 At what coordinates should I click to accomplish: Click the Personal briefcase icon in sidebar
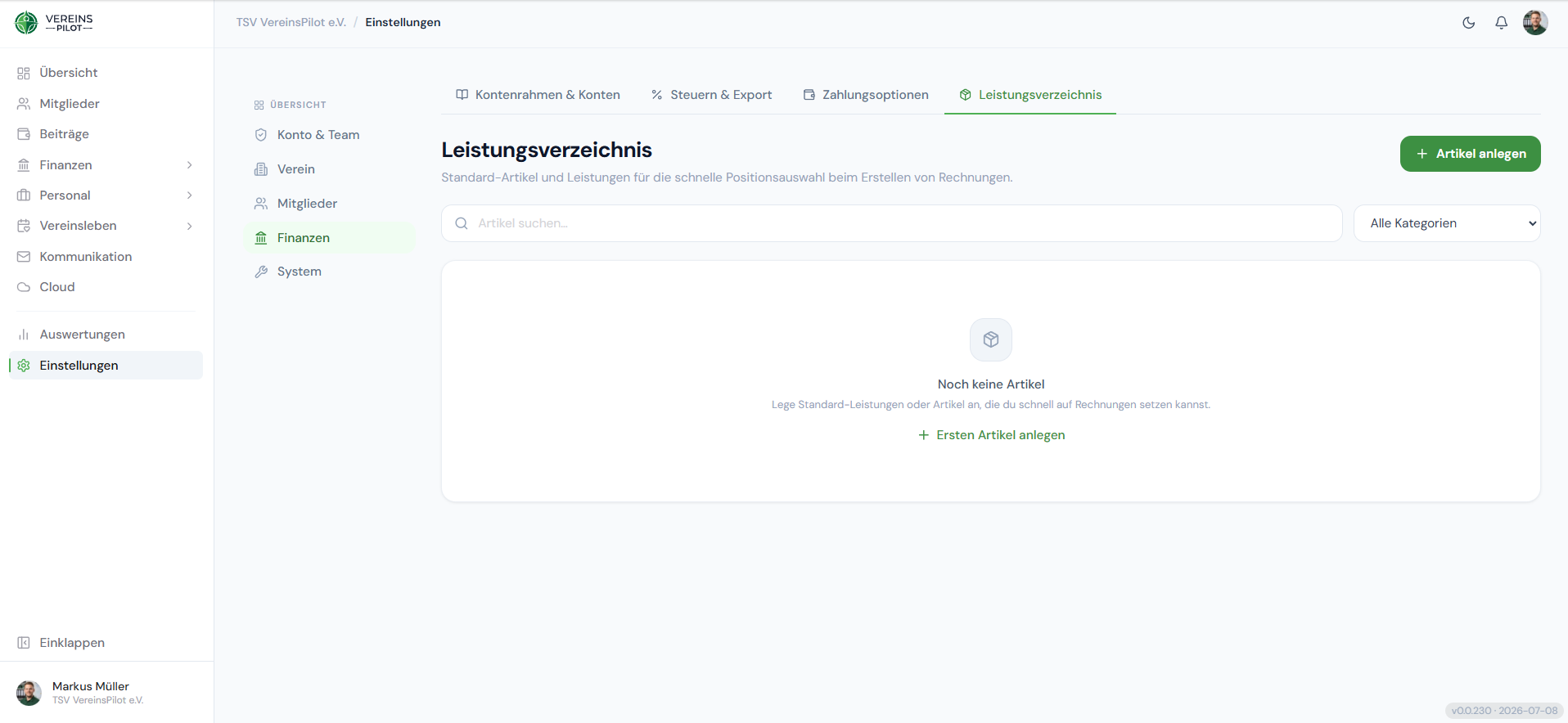pos(24,195)
